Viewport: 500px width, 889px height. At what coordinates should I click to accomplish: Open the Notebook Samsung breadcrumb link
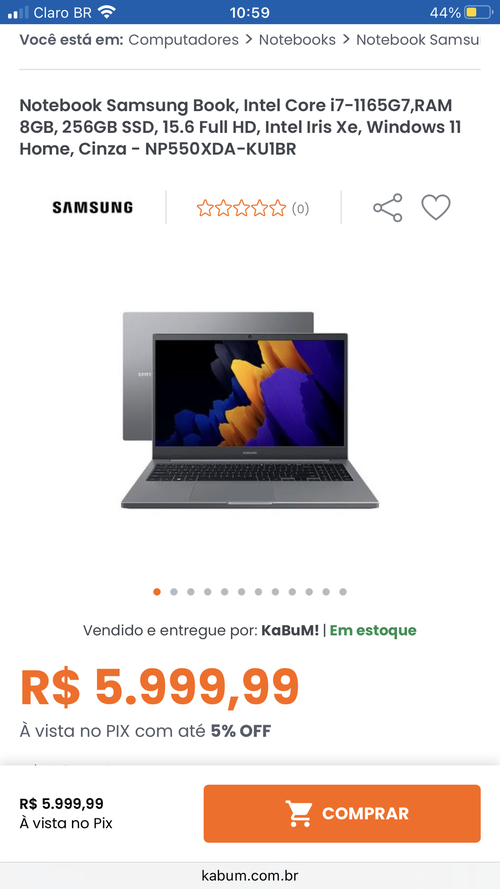tap(418, 40)
